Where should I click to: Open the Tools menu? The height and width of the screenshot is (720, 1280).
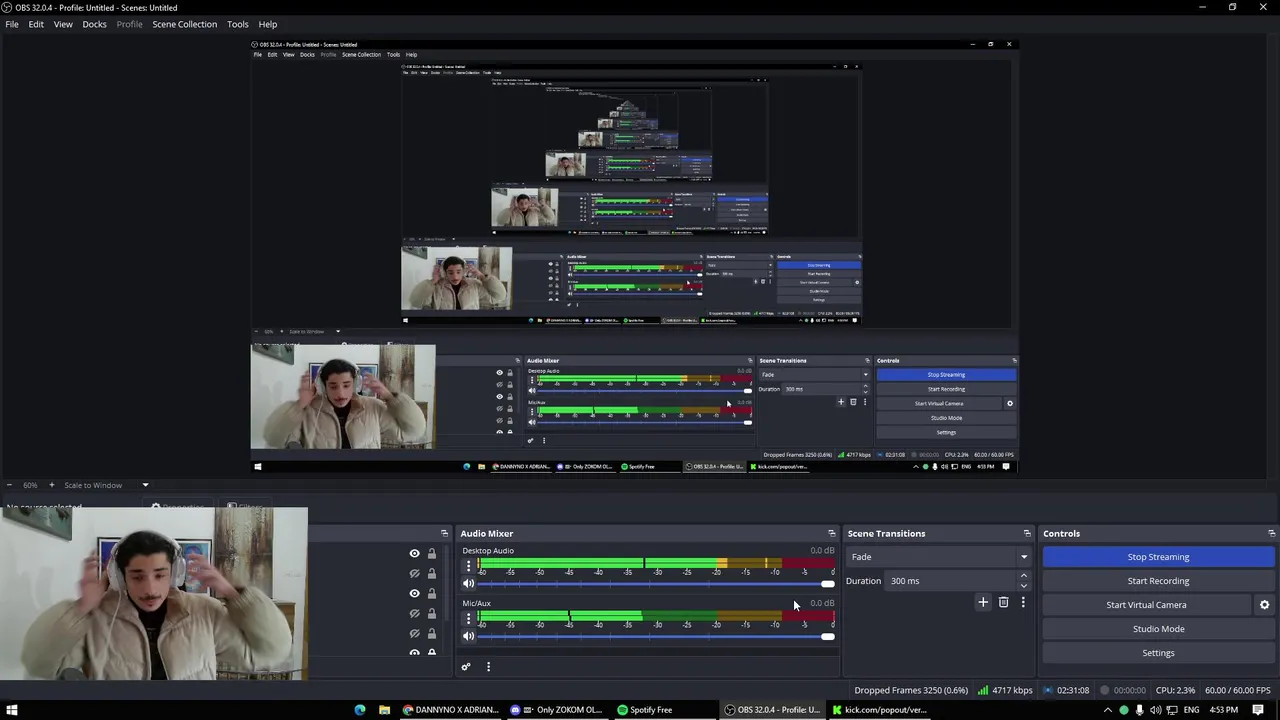pyautogui.click(x=238, y=24)
